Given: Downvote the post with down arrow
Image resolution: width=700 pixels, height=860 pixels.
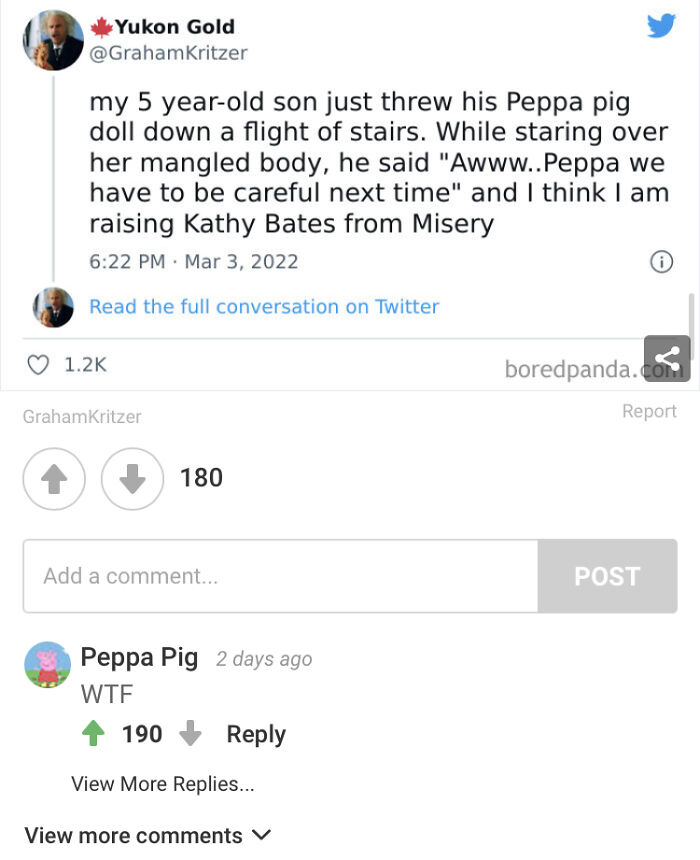Looking at the screenshot, I should coord(132,479).
